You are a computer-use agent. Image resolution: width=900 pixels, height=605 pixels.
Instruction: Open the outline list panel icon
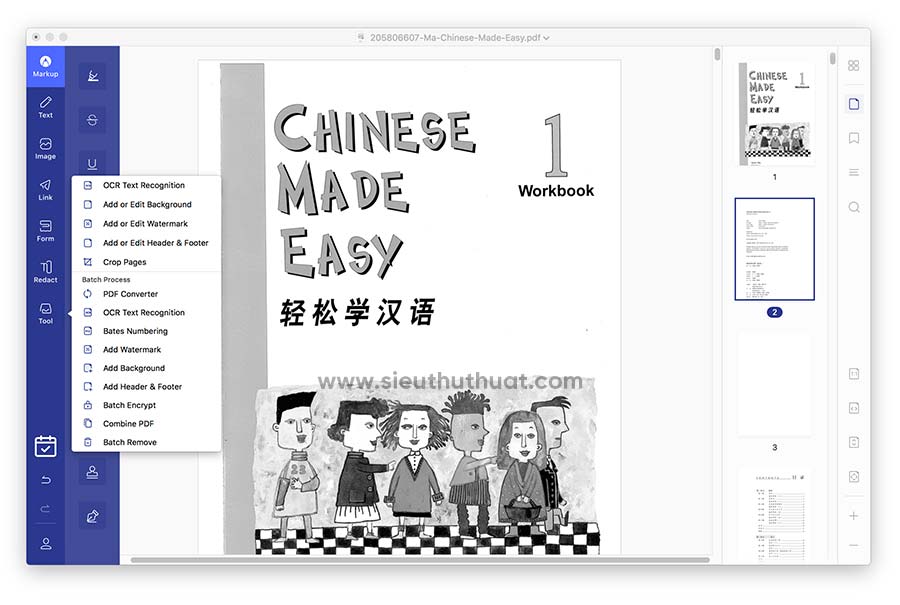click(x=854, y=172)
